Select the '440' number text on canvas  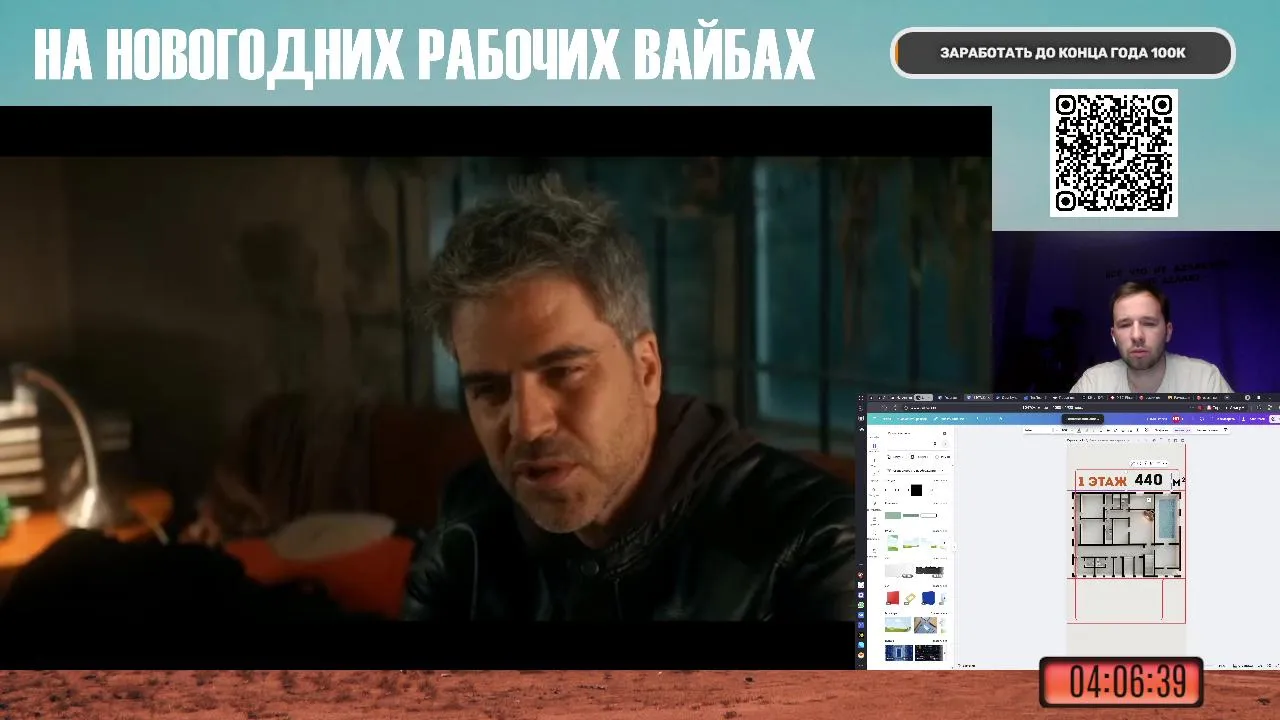(x=1148, y=480)
